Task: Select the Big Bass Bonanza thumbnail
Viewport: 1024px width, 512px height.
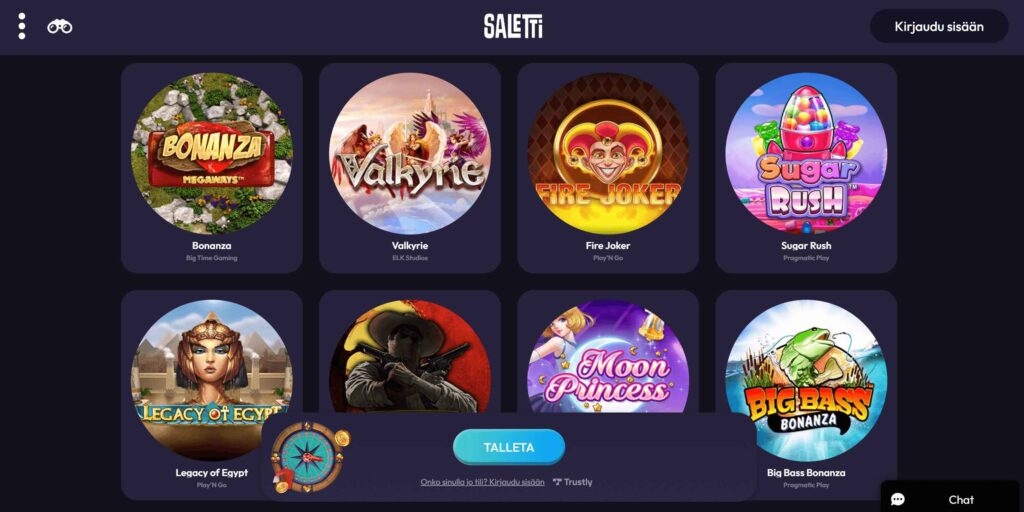Action: click(807, 381)
